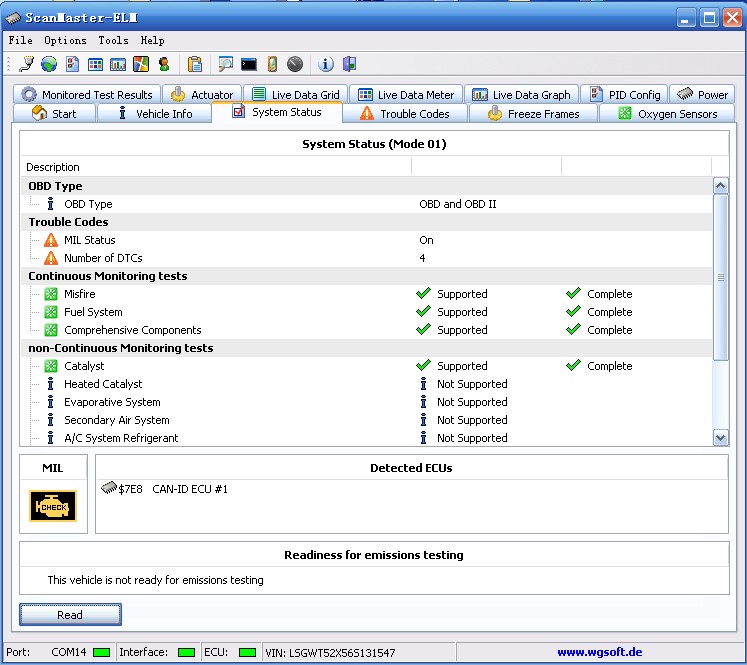Viewport: 747px width, 665px height.
Task: Click the bar chart toolbar icon
Action: tap(118, 64)
